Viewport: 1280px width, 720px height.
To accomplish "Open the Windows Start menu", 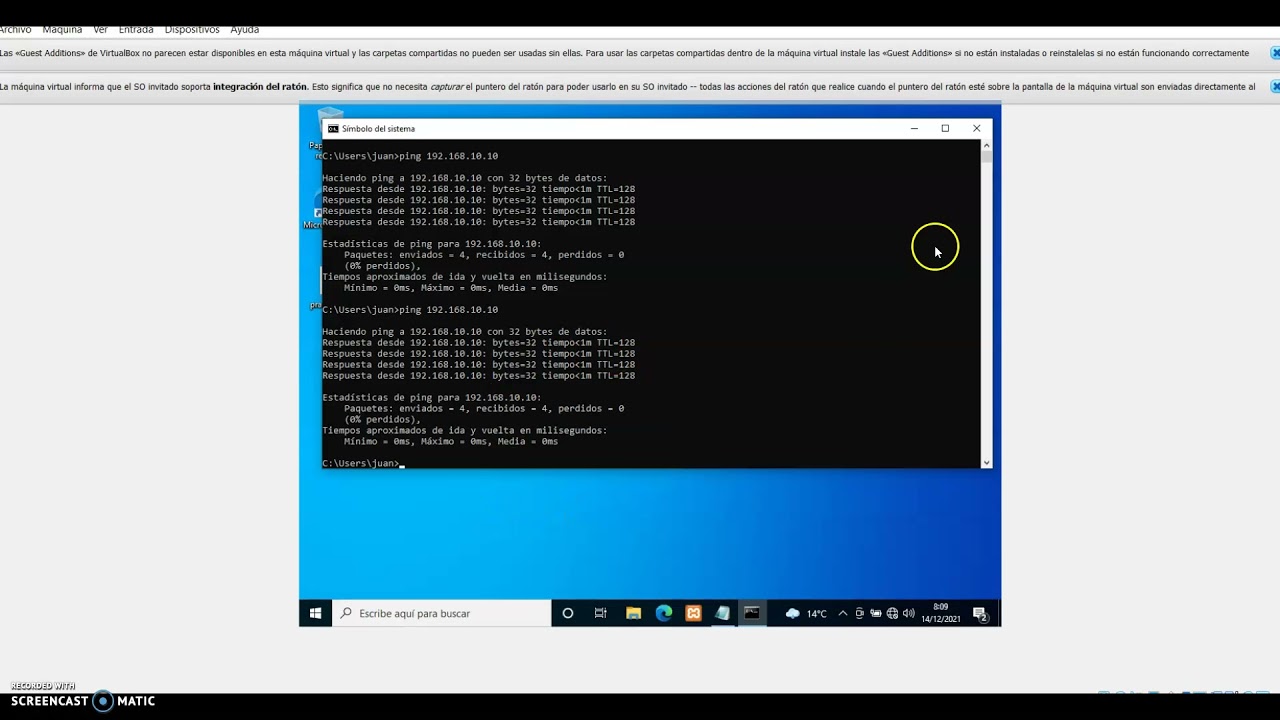I will click(315, 613).
